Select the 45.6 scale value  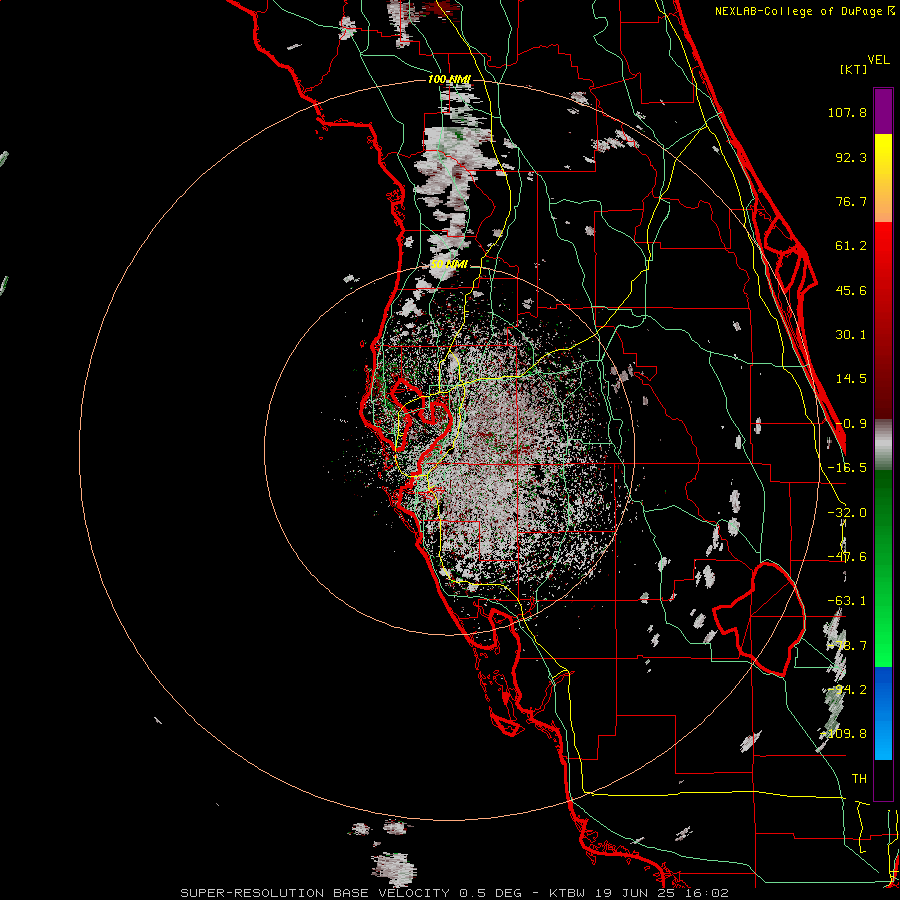coord(851,290)
